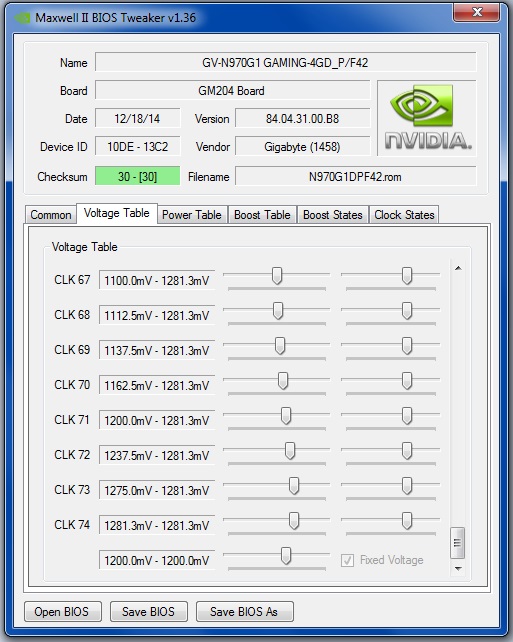The image size is (513, 642).
Task: Click CLK 73 maximum voltage slider handle
Action: click(x=407, y=486)
